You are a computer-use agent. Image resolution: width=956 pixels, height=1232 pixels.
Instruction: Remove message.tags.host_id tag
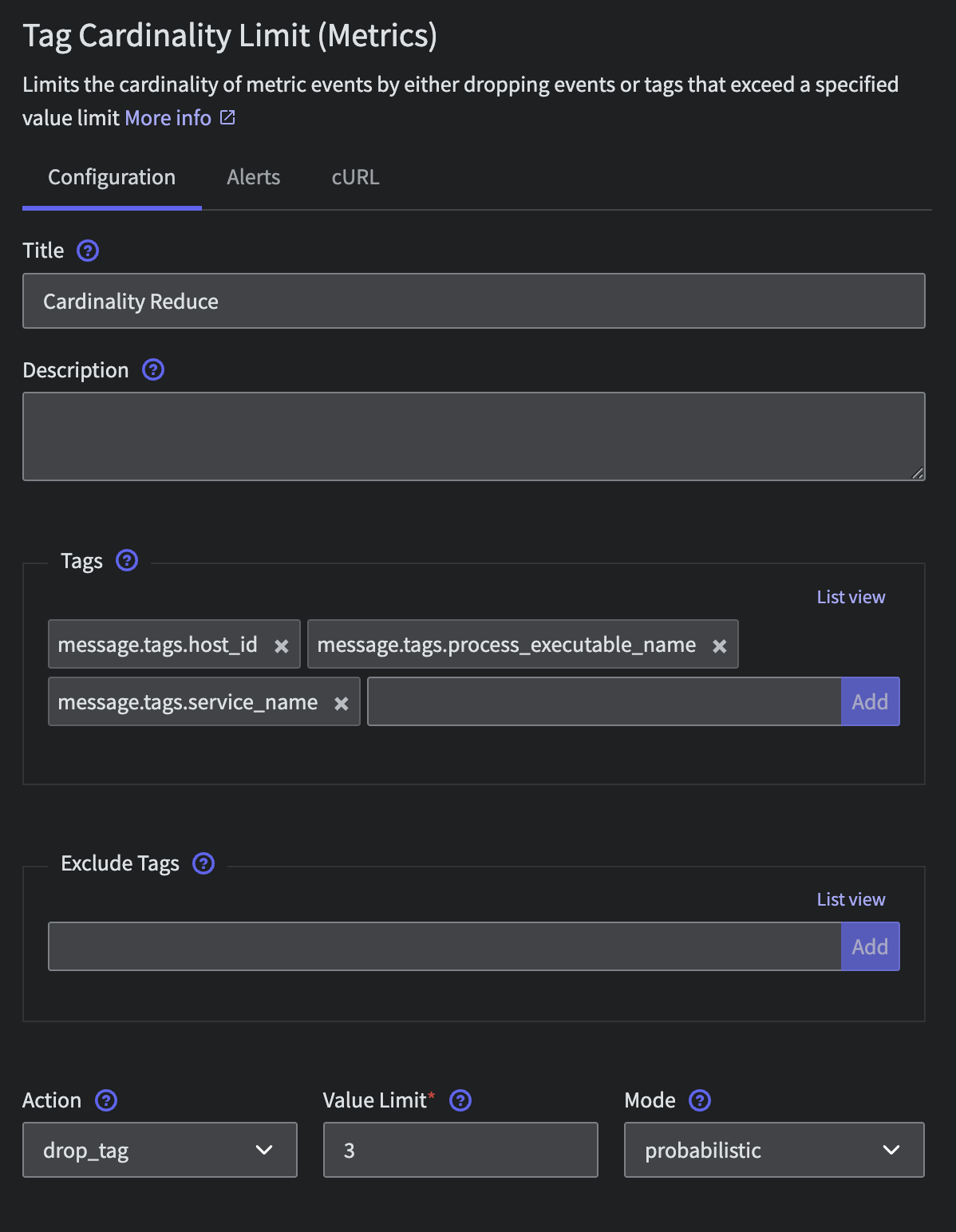[x=282, y=646]
